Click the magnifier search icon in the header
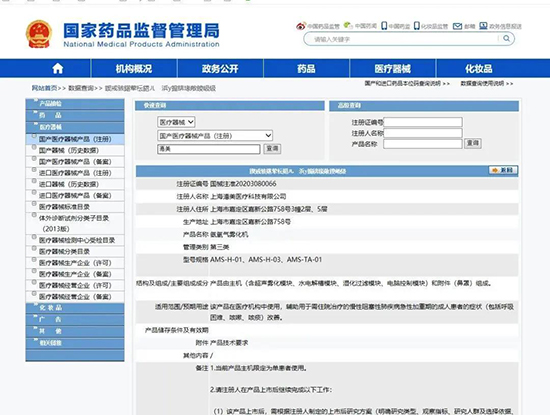The height and width of the screenshot is (415, 550). click(507, 38)
